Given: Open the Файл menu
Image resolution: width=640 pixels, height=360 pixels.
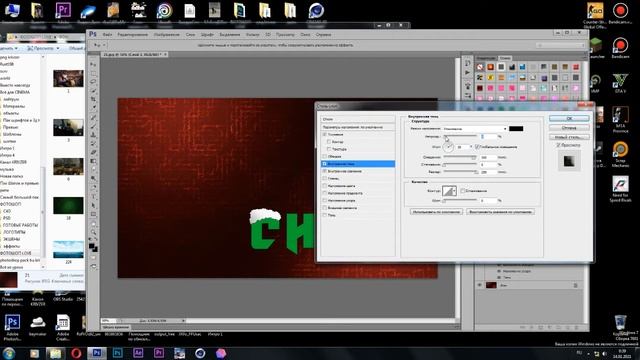Looking at the screenshot, I should [x=107, y=35].
